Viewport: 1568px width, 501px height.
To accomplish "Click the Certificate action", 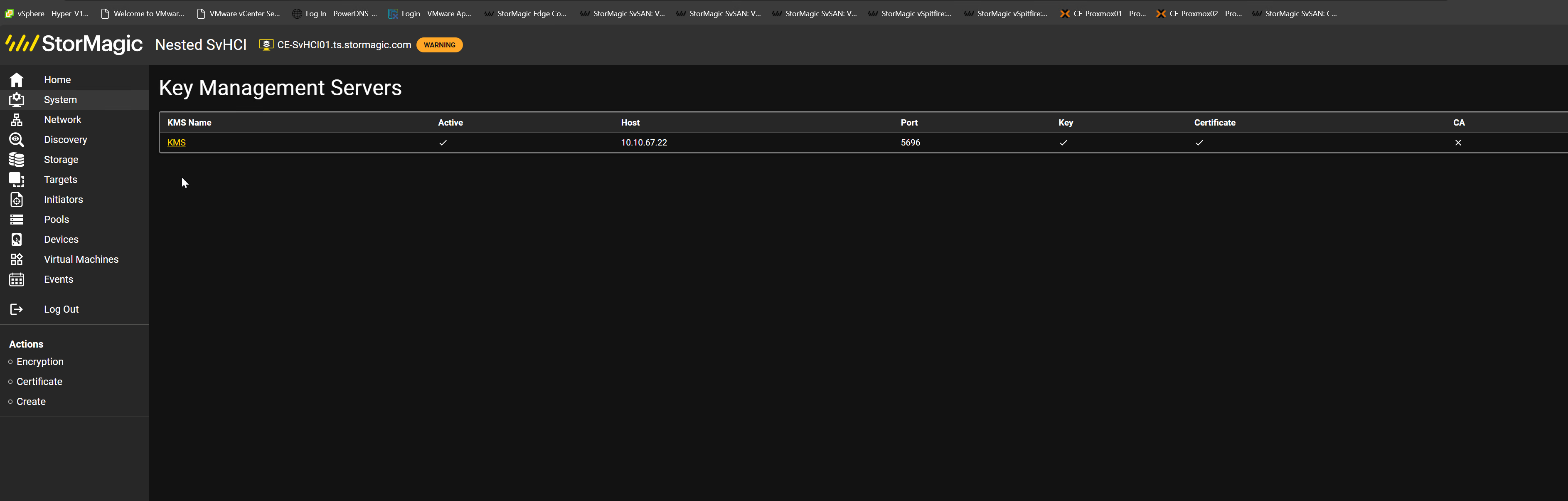I will tap(39, 382).
